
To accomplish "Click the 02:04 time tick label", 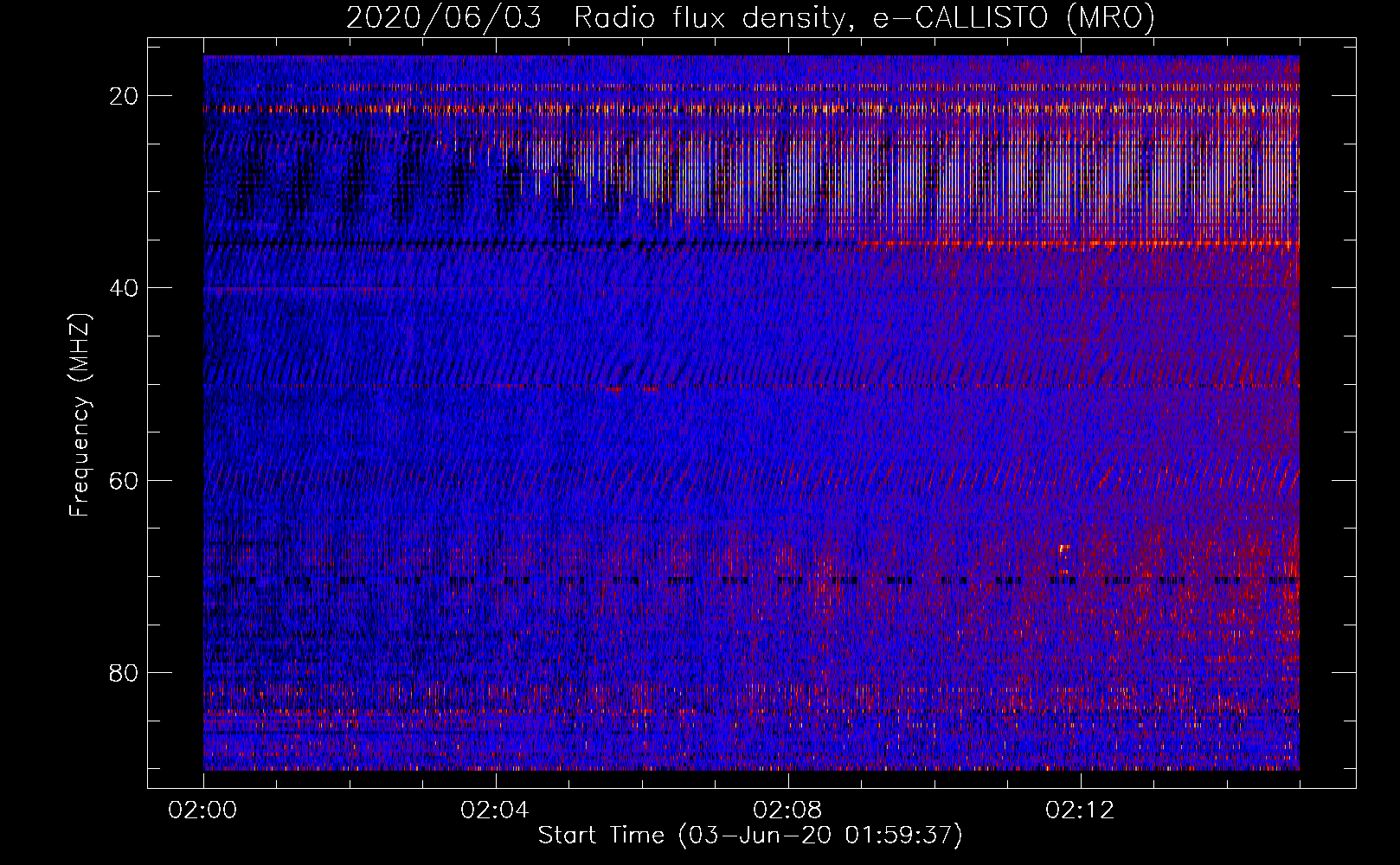I will 496,811.
